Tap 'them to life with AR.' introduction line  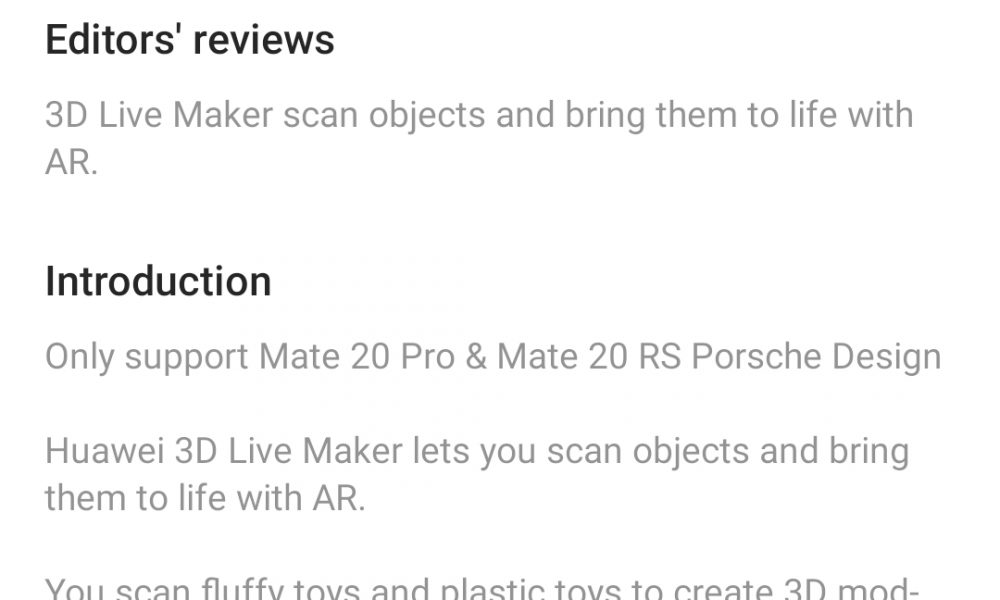coord(205,498)
